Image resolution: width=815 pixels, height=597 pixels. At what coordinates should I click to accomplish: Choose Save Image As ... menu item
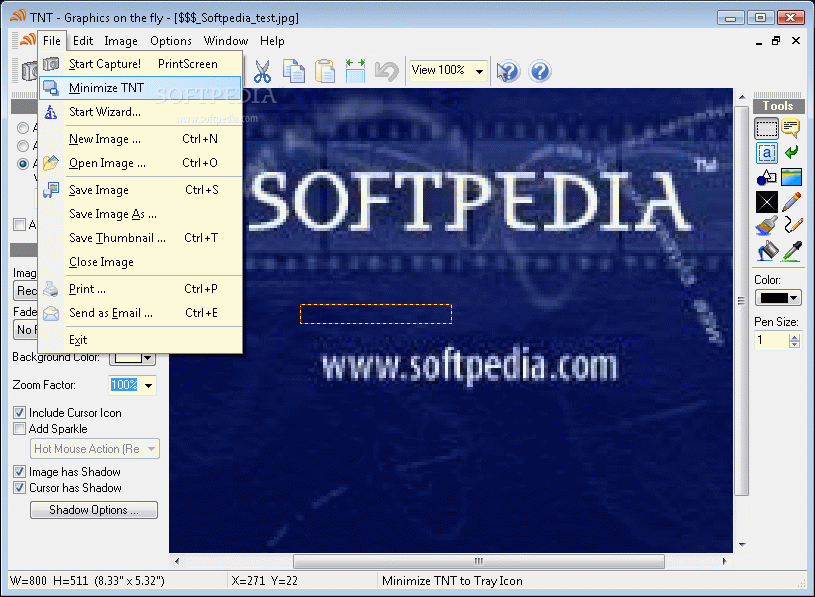pos(140,214)
